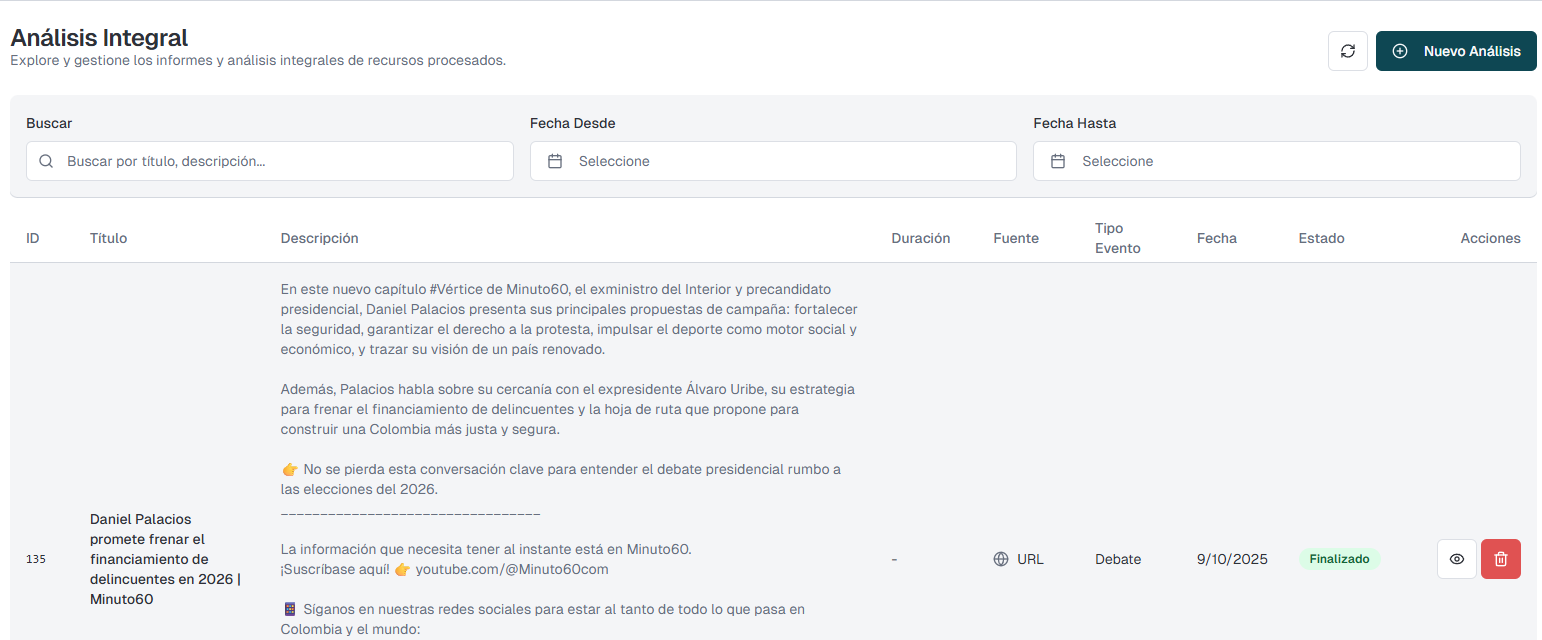Viewport: 1542px width, 640px height.
Task: Sort the table by Título
Action: coord(108,238)
